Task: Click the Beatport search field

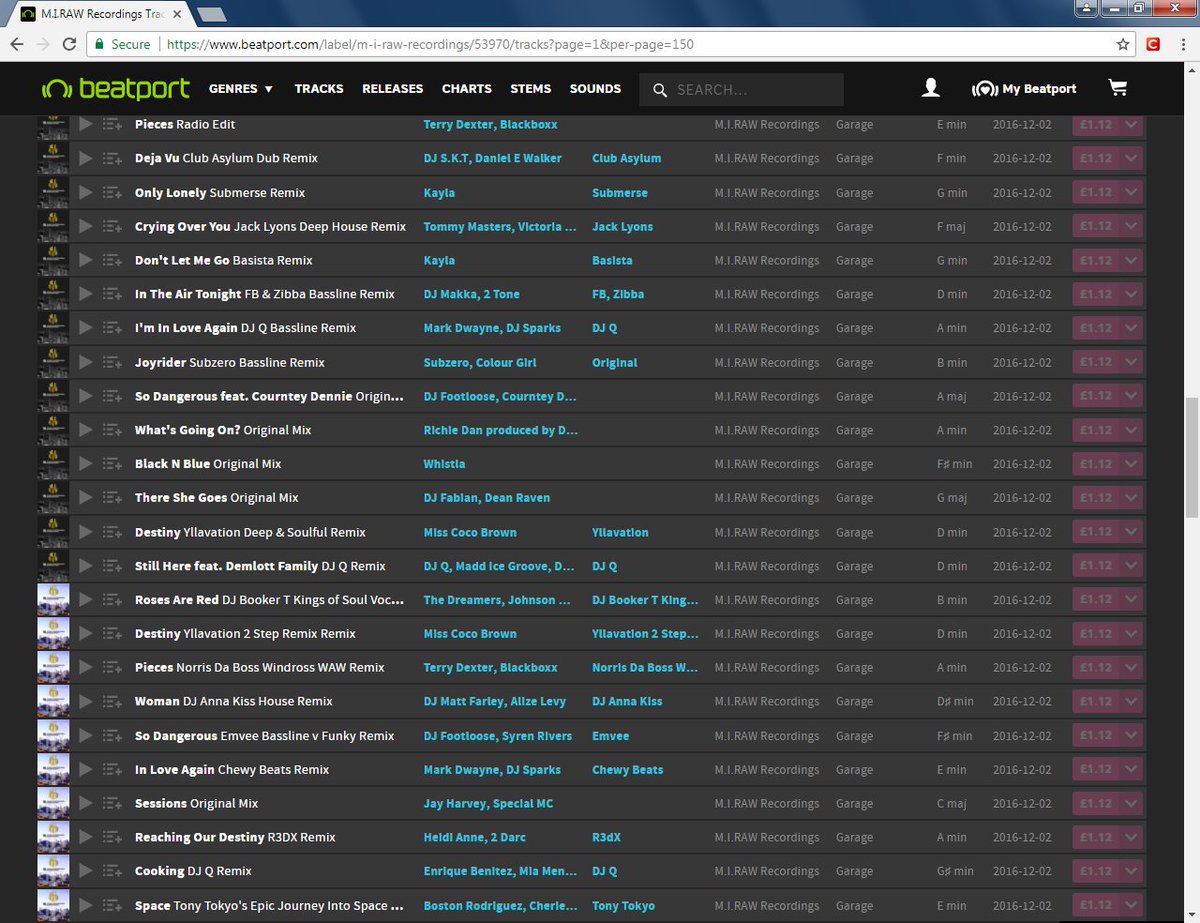Action: tap(741, 89)
